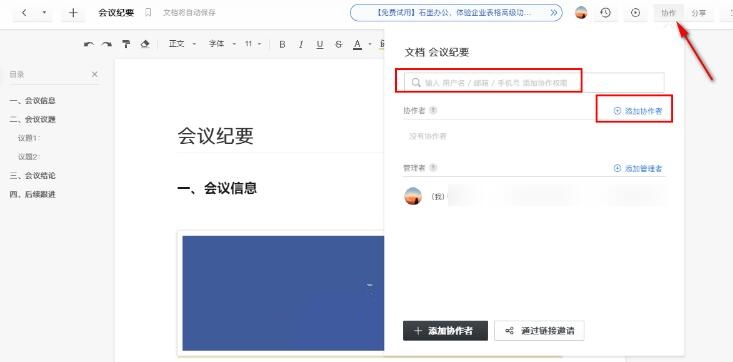Click the 文档将自动保存 status text
Viewport: 733px width, 362px height.
pos(189,13)
